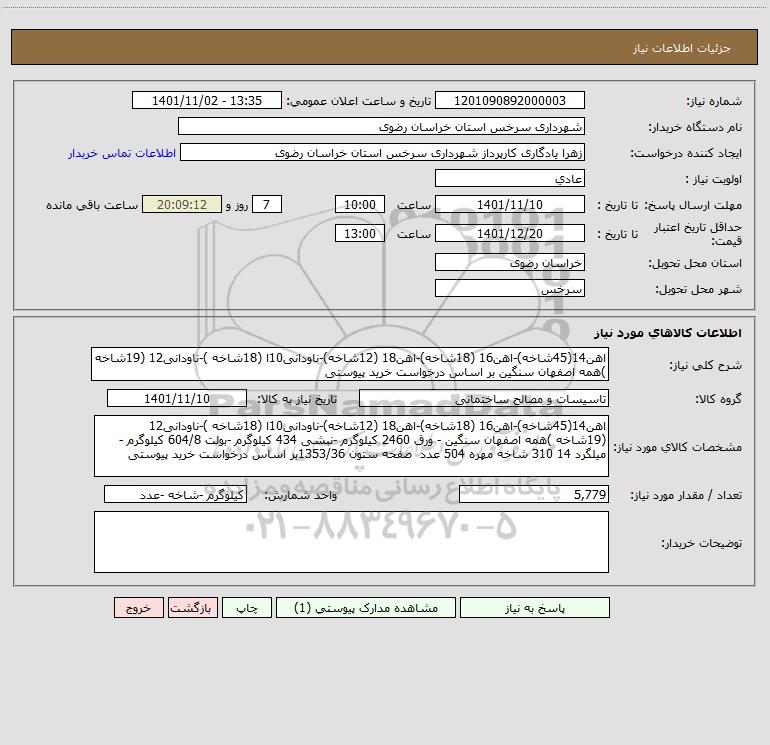Click the واحد شمارش label
Screen dimensions: 770x745
click(301, 495)
